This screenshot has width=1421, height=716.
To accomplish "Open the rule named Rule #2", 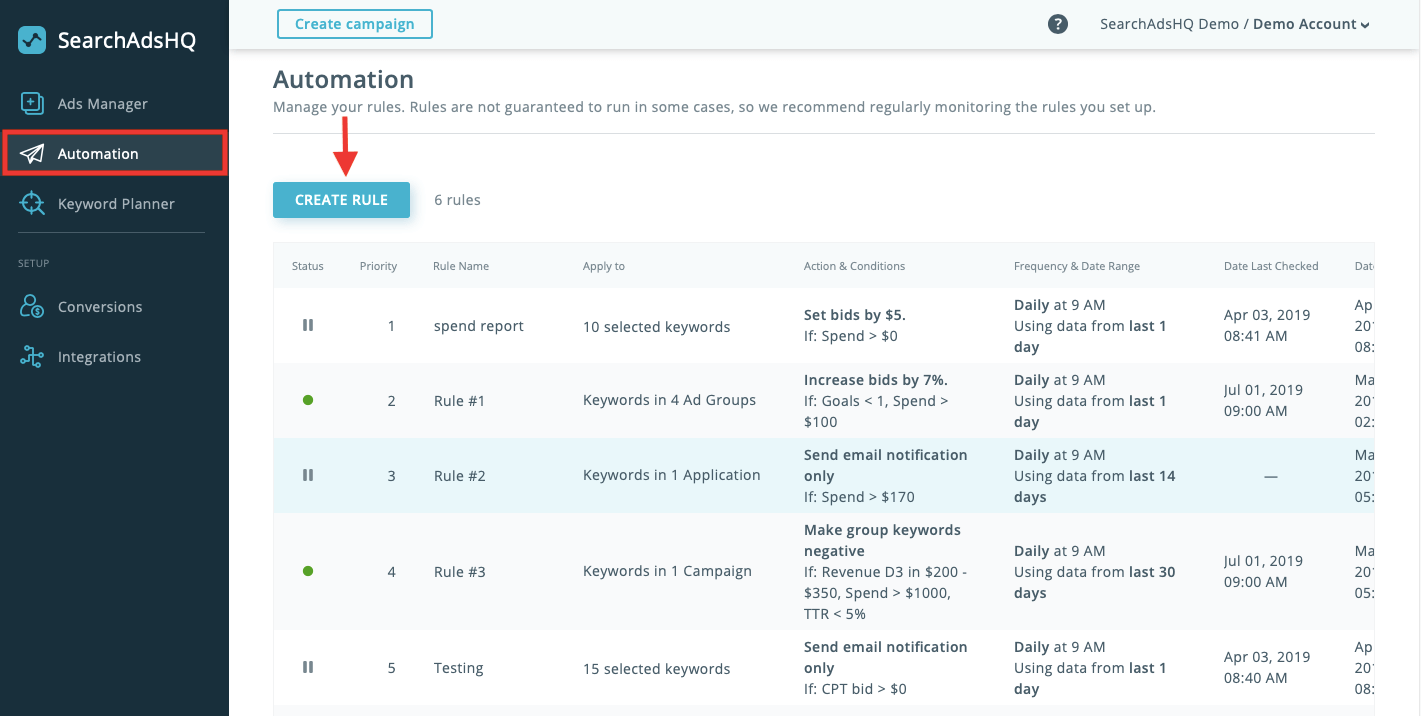I will pyautogui.click(x=459, y=475).
